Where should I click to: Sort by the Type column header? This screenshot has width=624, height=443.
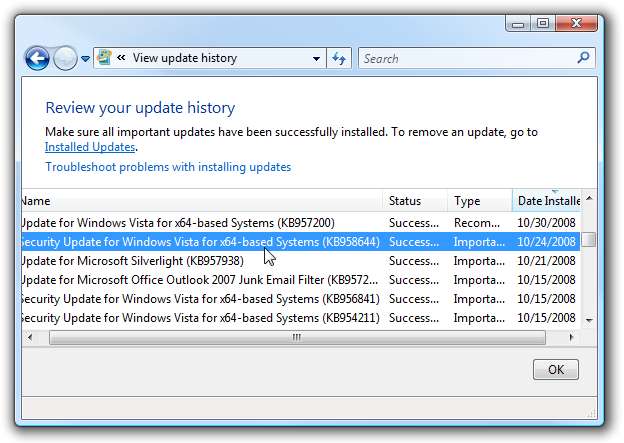point(480,201)
